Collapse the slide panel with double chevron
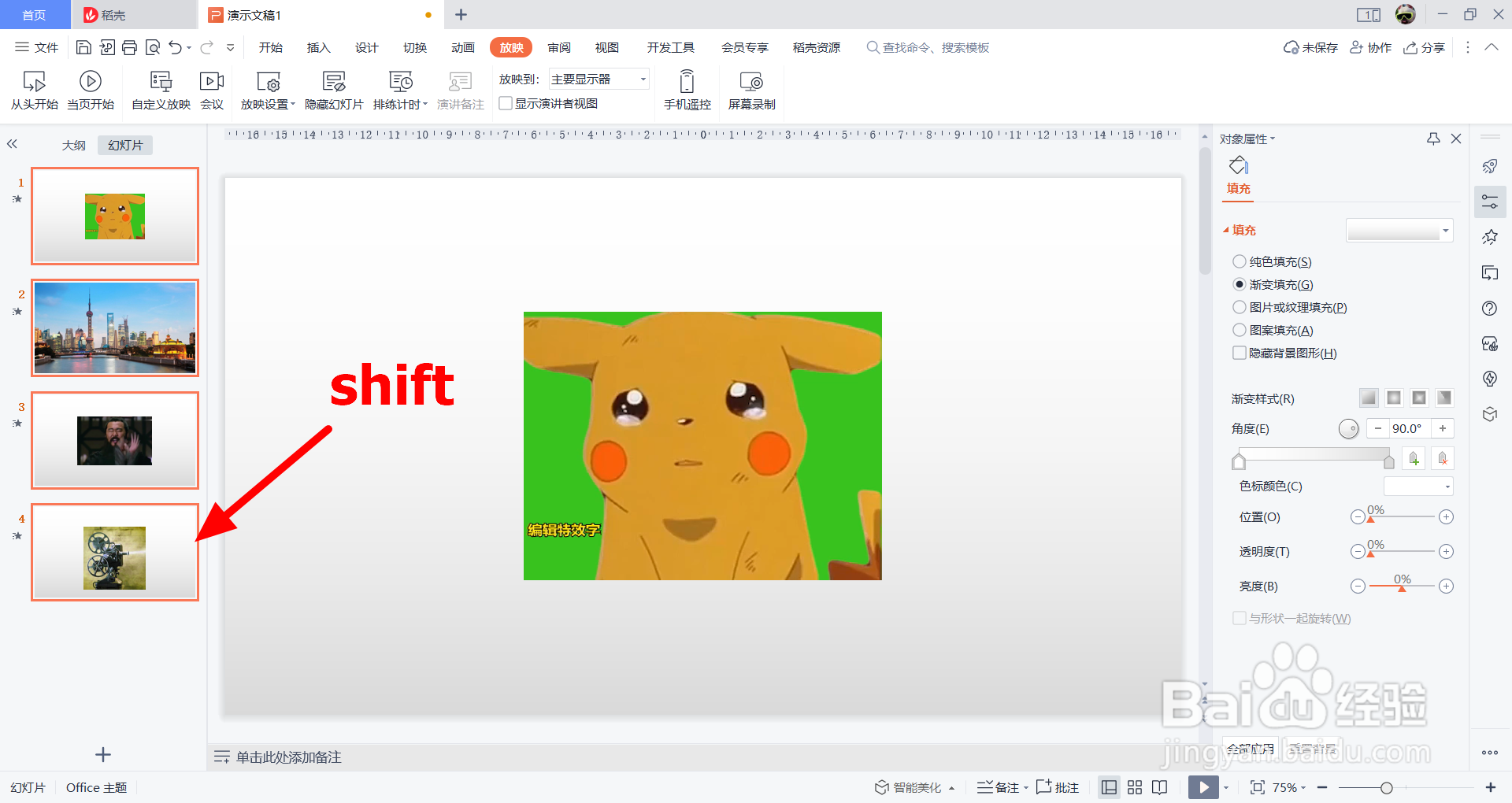This screenshot has width=1512, height=803. point(12,144)
